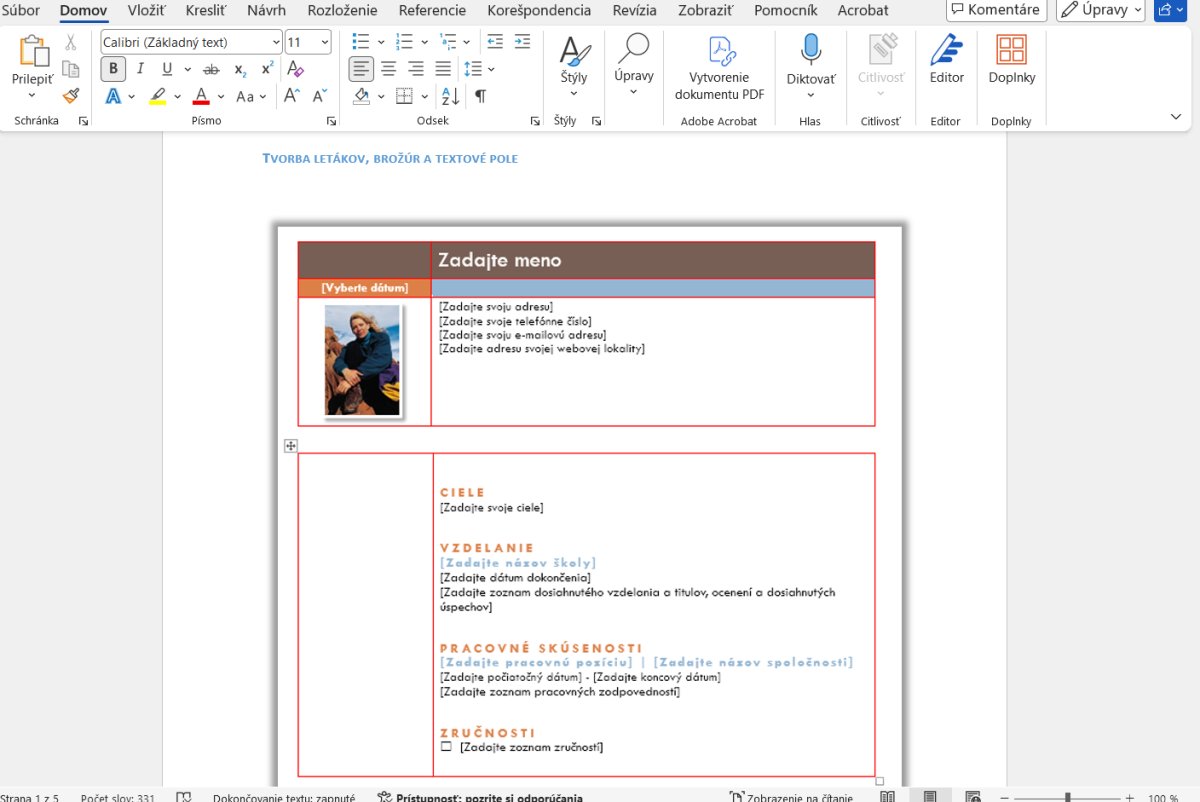
Task: Click the Format Painter brush icon
Action: click(70, 96)
